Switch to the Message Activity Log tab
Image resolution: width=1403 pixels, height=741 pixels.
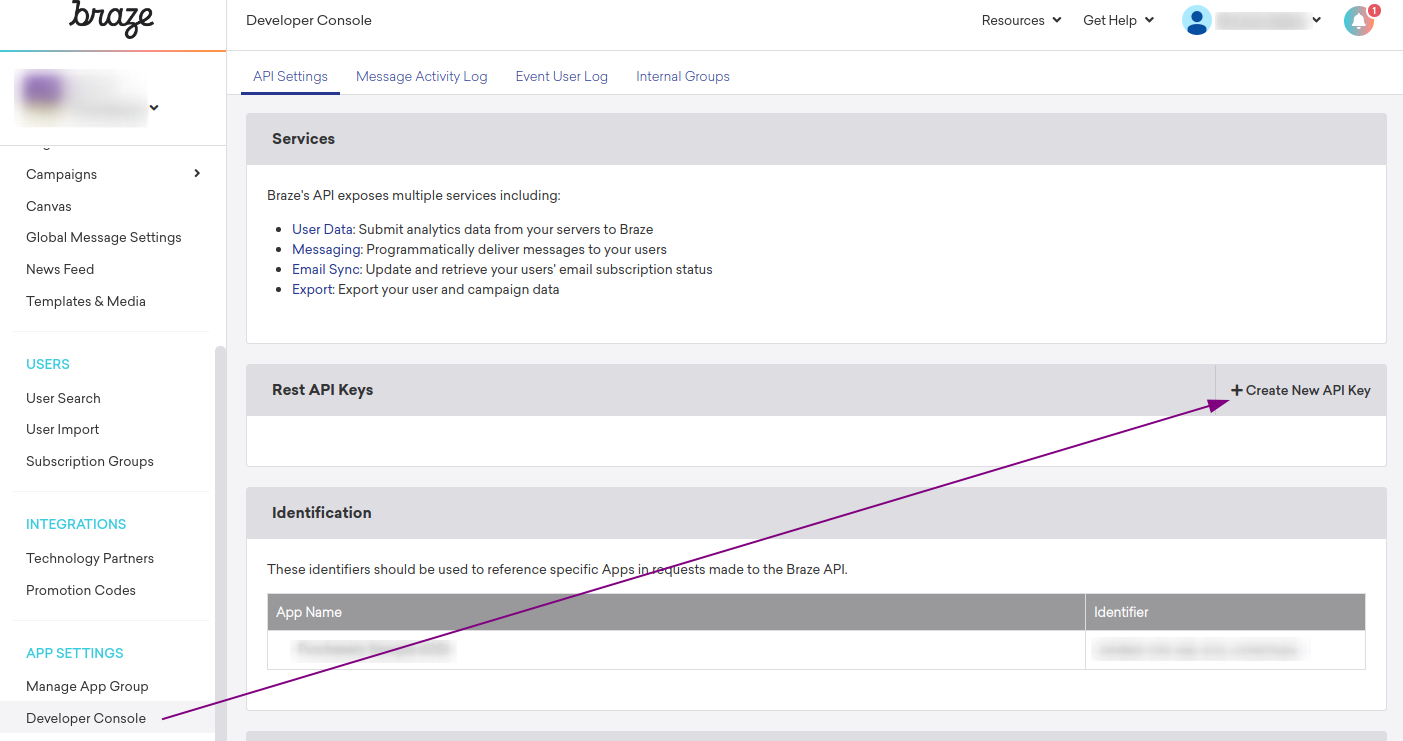coord(421,76)
